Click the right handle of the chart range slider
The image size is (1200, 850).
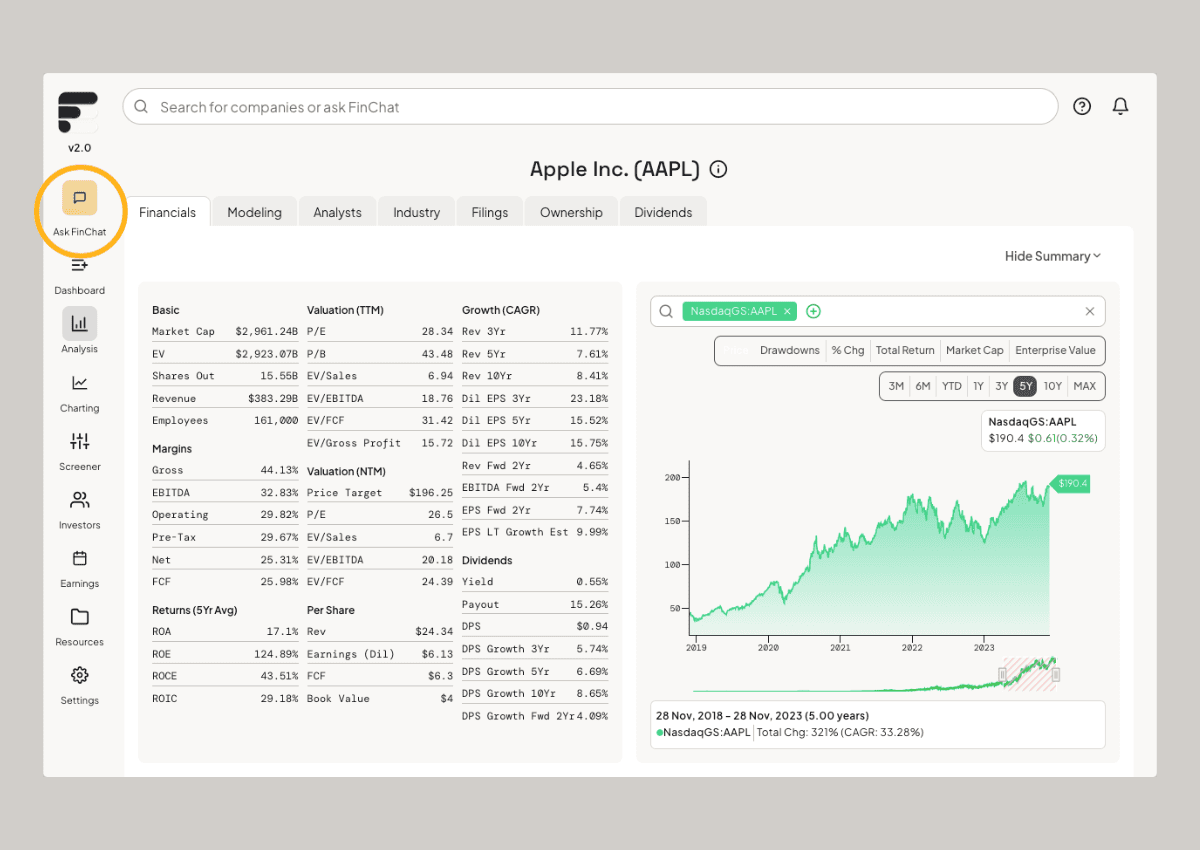pos(1055,675)
